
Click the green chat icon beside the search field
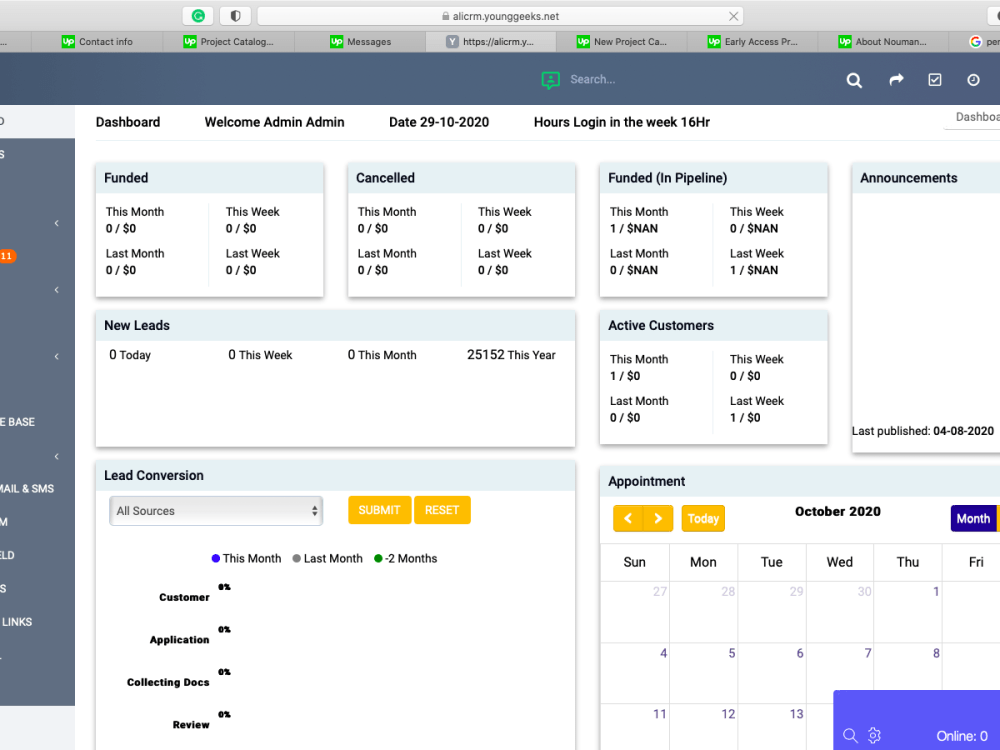tap(550, 80)
